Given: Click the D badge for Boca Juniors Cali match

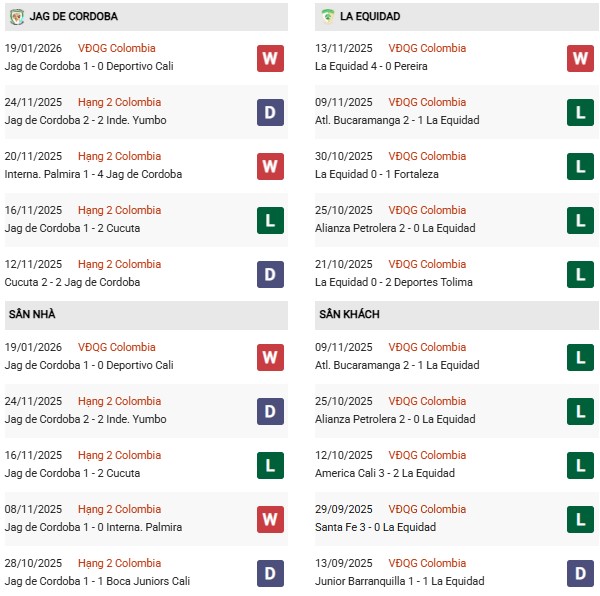Looking at the screenshot, I should coord(270,572).
